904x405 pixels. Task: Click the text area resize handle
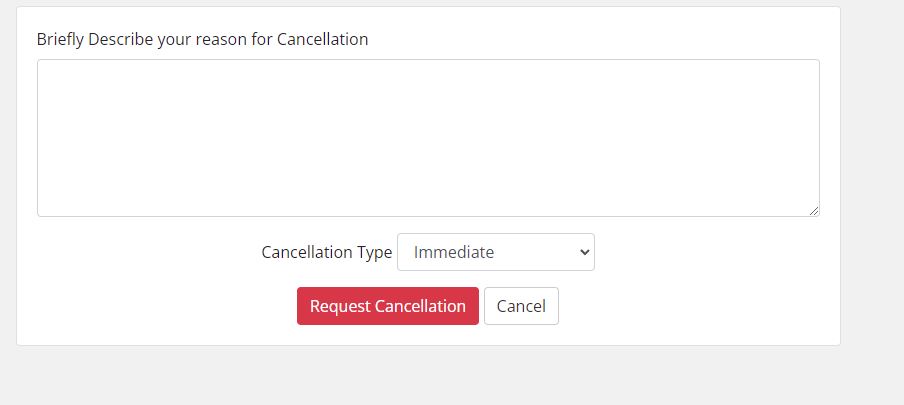tap(814, 211)
